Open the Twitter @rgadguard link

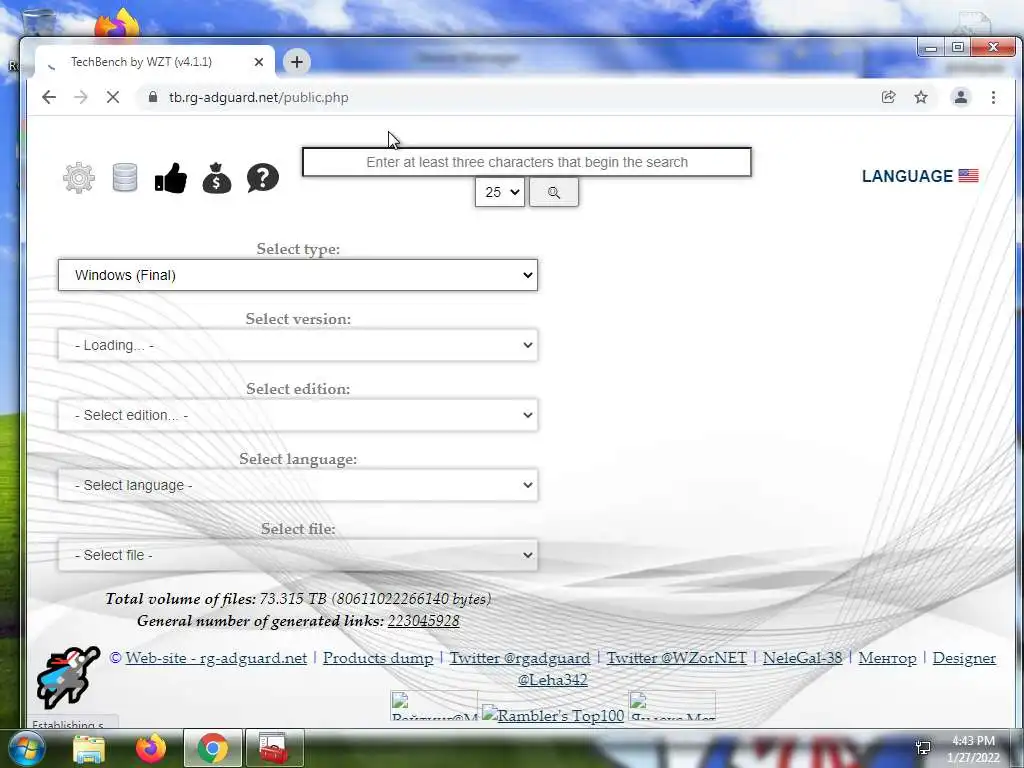(x=520, y=658)
